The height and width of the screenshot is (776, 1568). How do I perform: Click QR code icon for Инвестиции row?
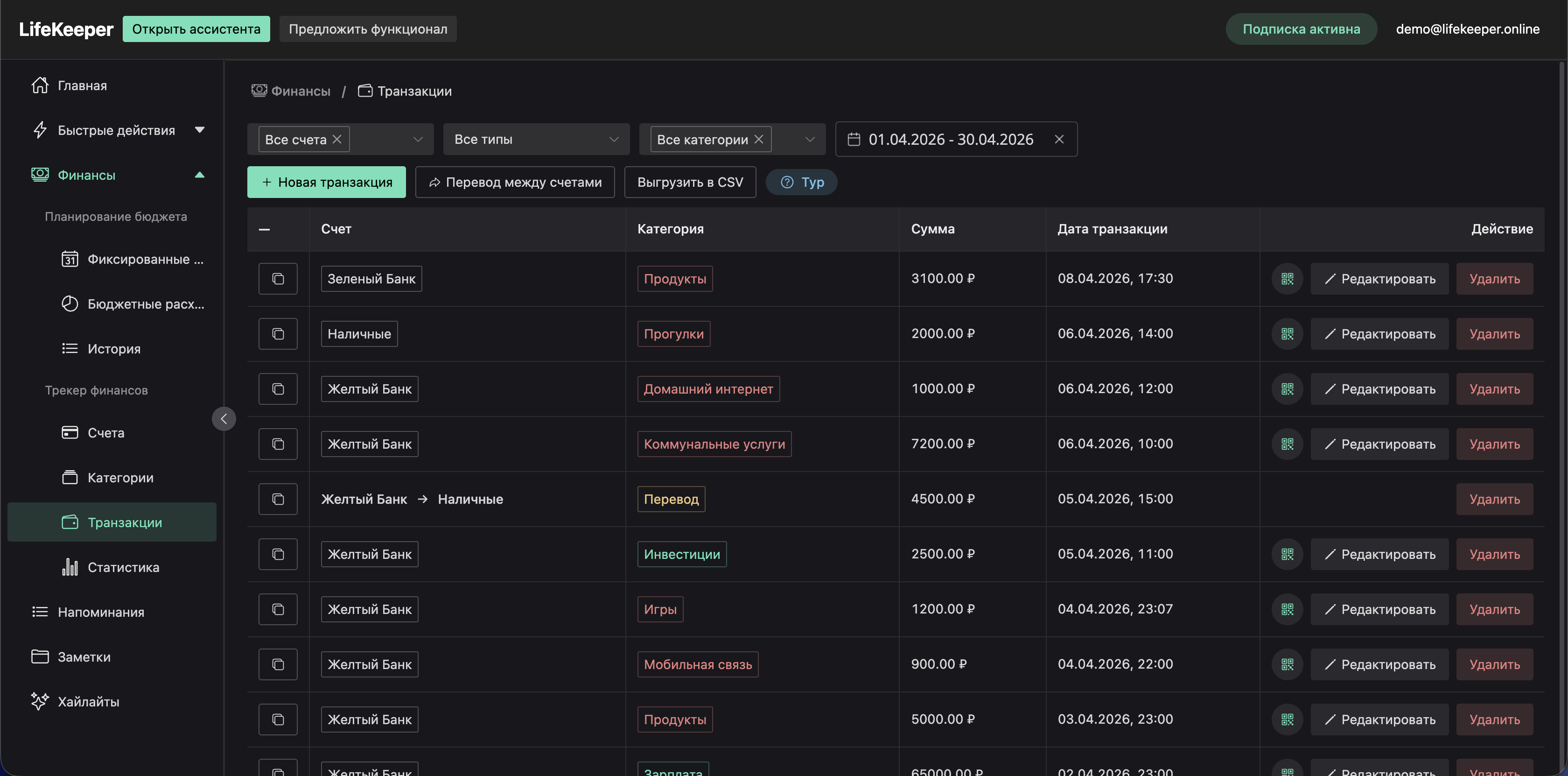[x=1287, y=554]
